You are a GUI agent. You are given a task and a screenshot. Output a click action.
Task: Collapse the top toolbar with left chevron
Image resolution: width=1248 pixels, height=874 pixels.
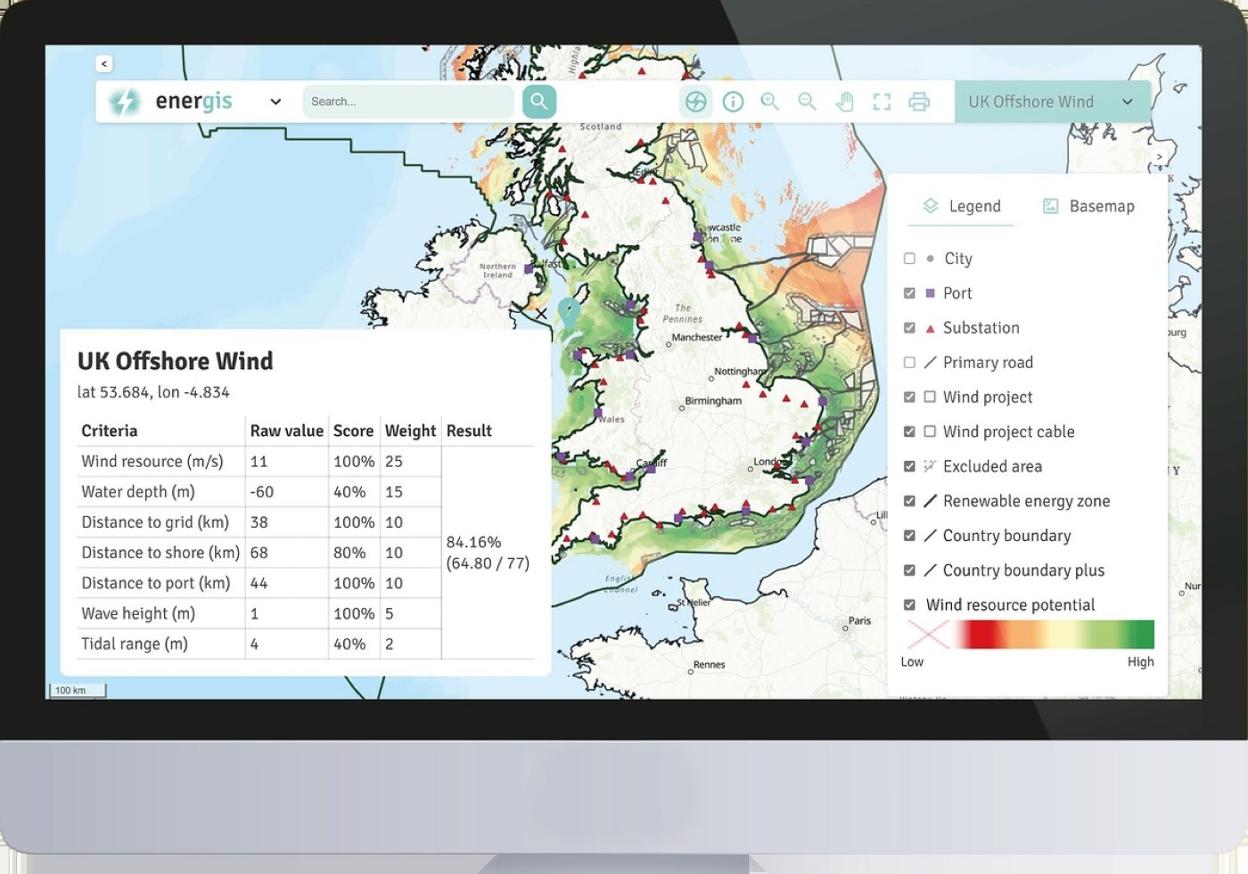coord(104,63)
